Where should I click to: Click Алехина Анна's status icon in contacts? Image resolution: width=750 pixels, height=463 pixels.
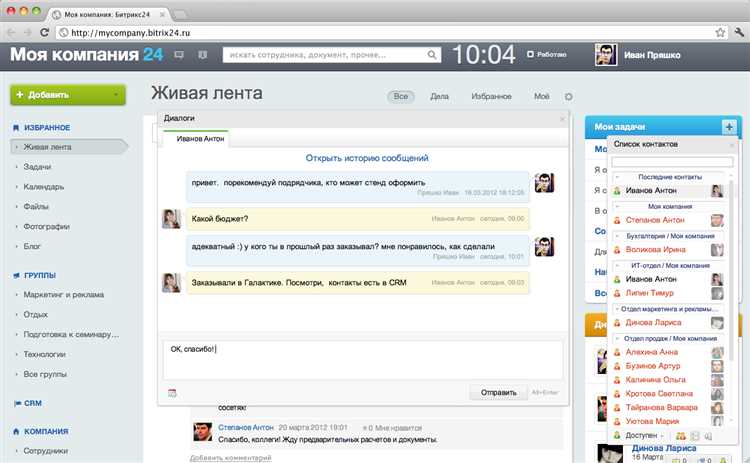click(x=617, y=352)
